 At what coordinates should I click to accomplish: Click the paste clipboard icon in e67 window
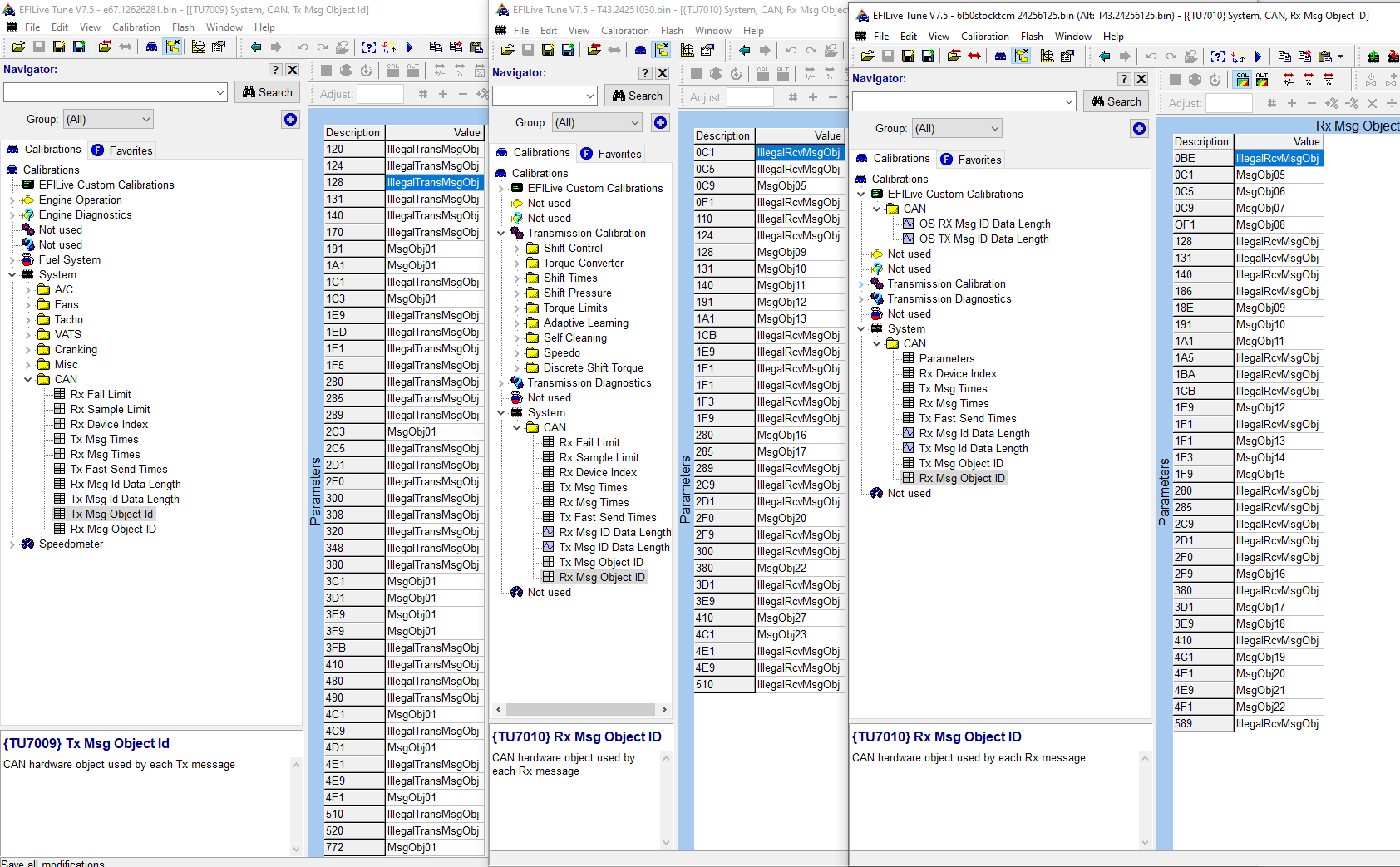point(476,47)
